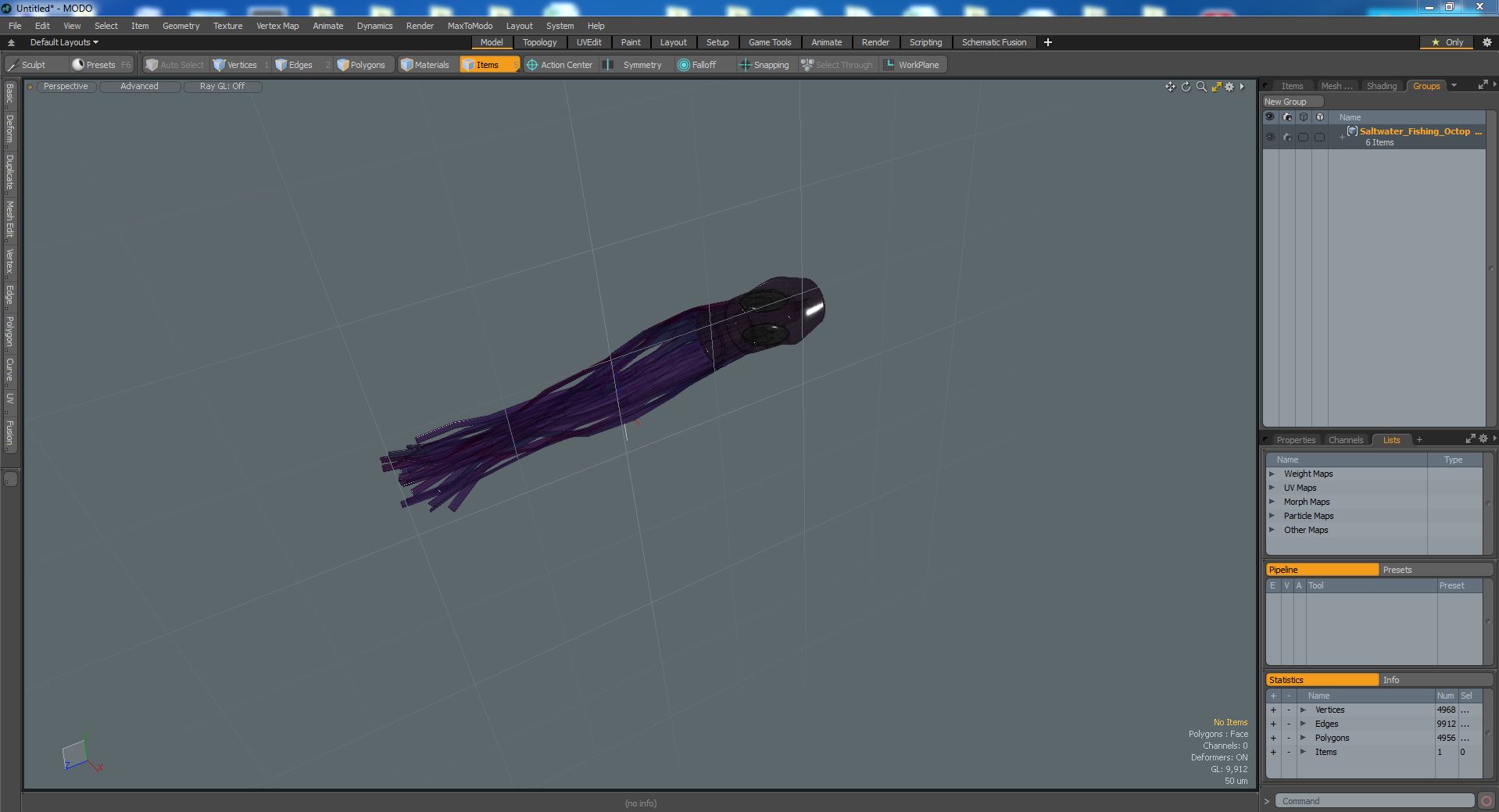This screenshot has height=812, width=1499.
Task: Open the Mesh Edit vertical sidebar tab
Action: [x=9, y=219]
